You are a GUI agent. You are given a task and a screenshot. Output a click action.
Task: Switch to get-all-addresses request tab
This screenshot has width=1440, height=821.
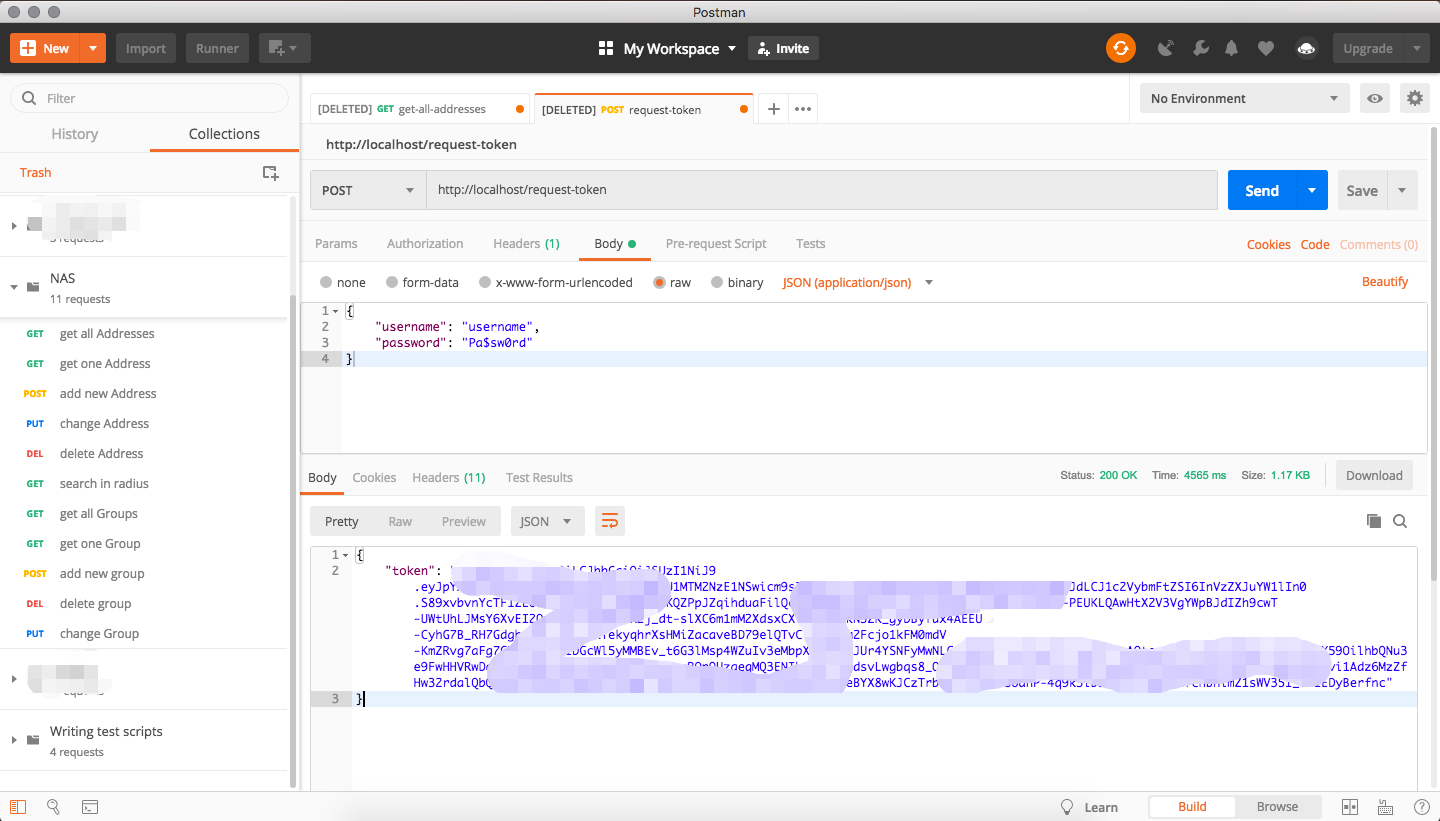420,109
